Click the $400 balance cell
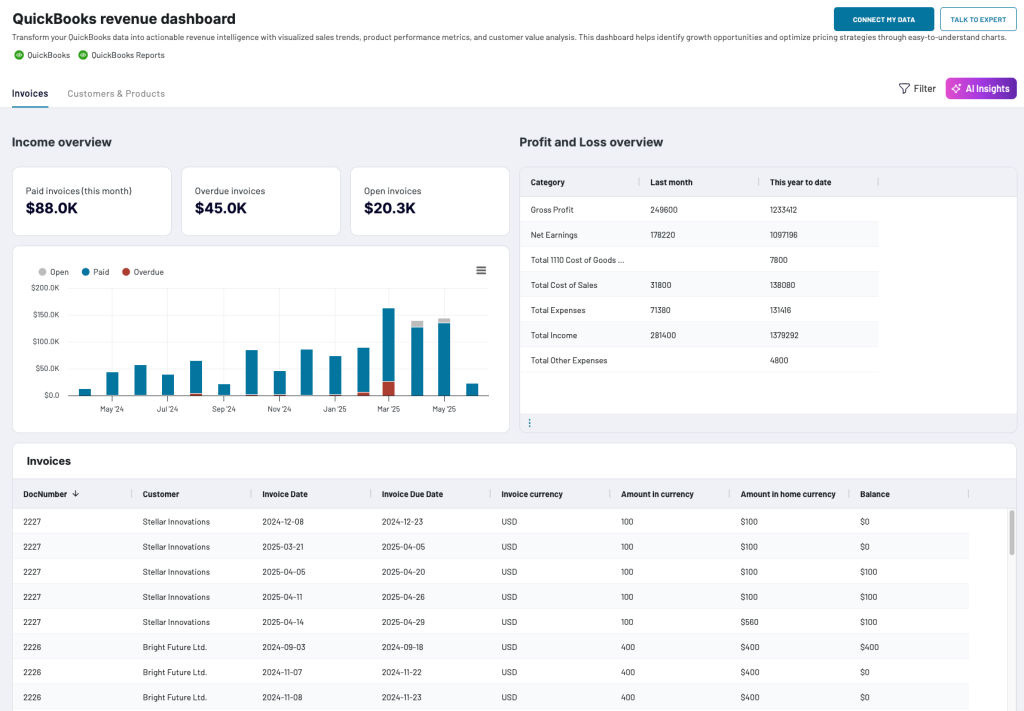Viewport: 1024px width, 711px height. (869, 647)
